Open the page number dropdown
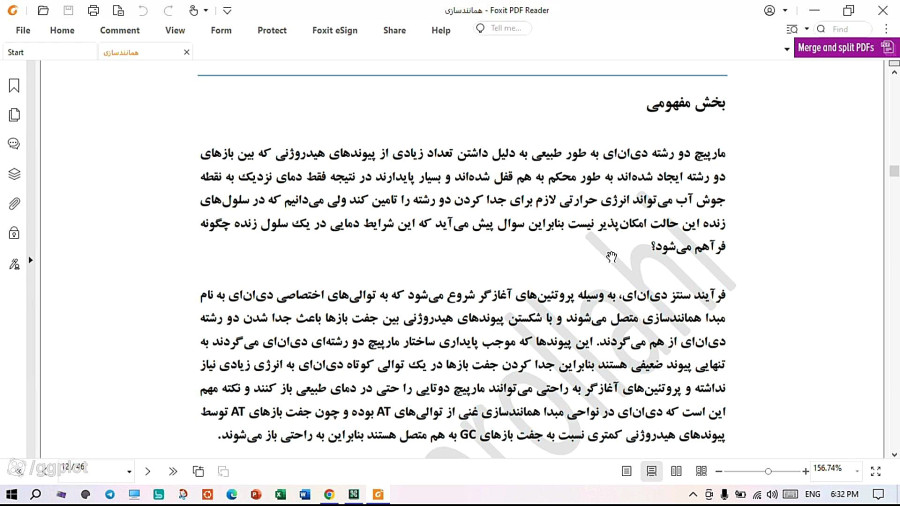The width and height of the screenshot is (900, 506). tap(129, 472)
